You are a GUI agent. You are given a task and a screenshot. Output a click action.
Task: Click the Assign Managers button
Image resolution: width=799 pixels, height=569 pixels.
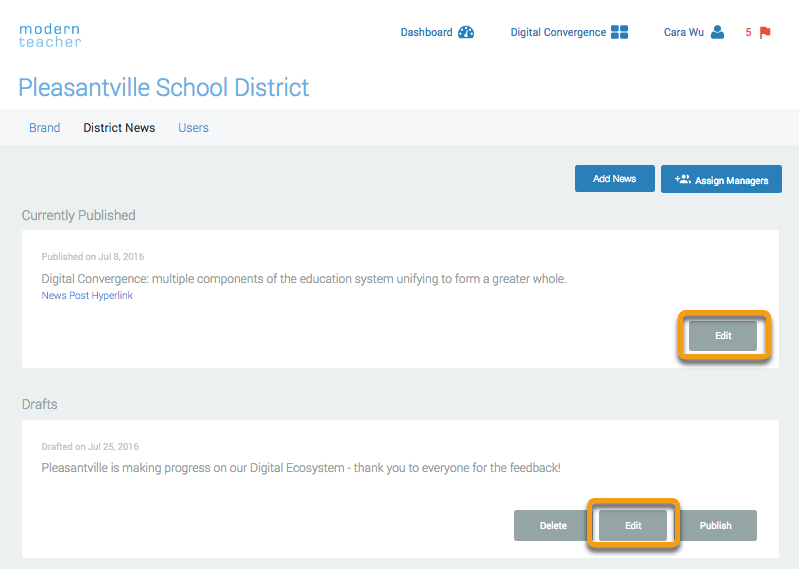(x=721, y=179)
